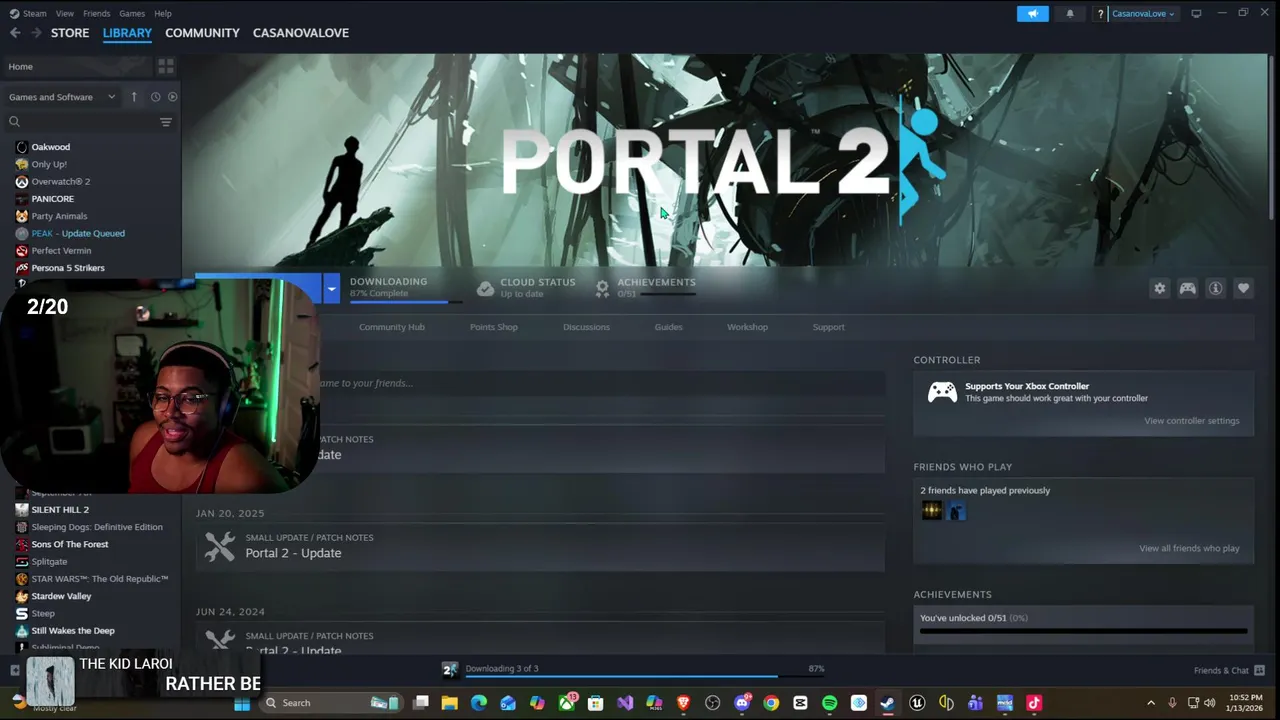Select Still Wakes the Deep in list
This screenshot has height=720, width=1280.
tap(73, 631)
